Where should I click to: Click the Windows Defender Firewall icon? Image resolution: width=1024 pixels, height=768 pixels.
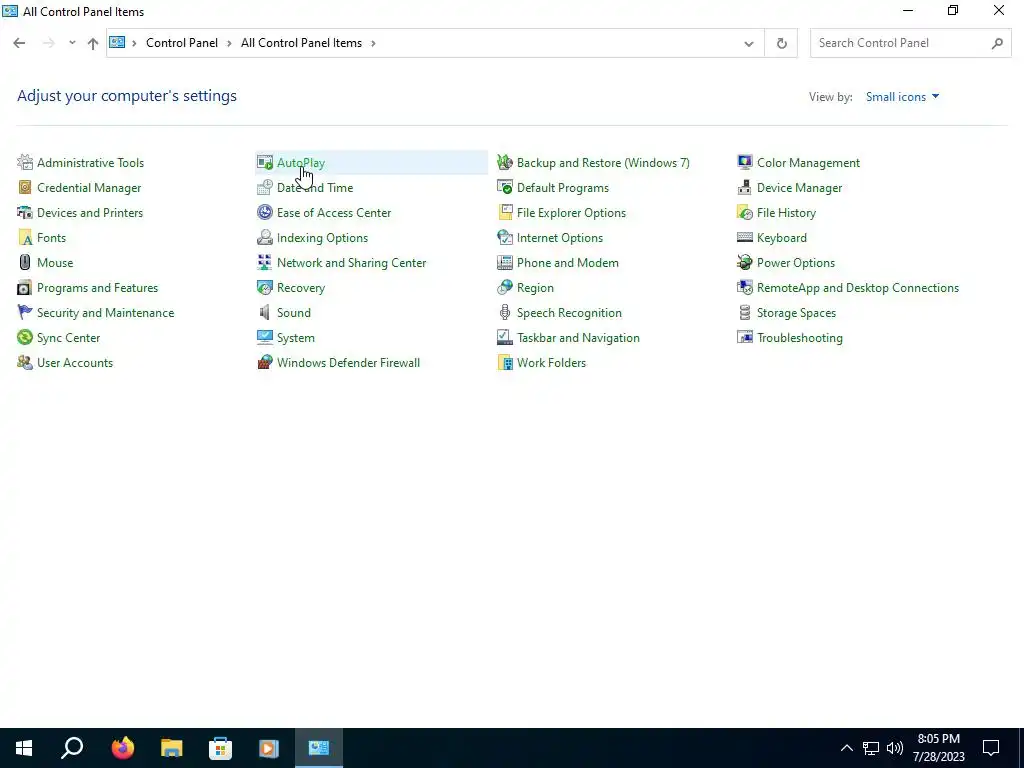(x=264, y=362)
